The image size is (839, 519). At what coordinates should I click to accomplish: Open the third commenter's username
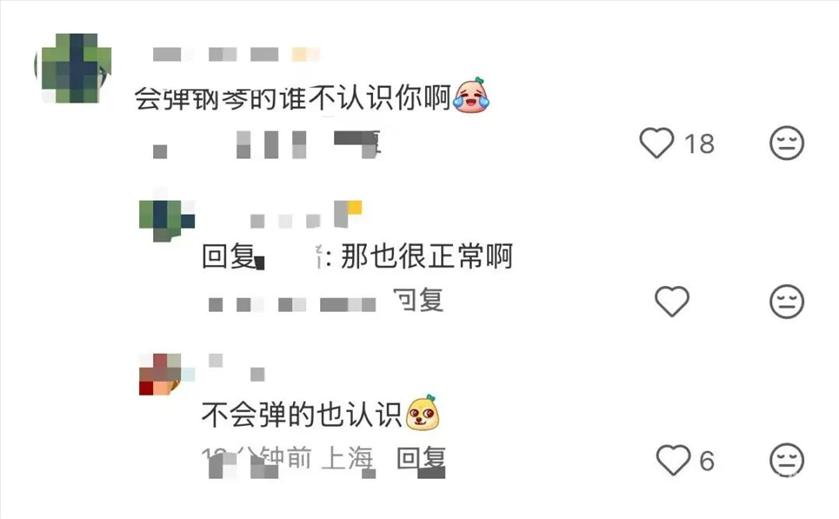click(x=236, y=368)
